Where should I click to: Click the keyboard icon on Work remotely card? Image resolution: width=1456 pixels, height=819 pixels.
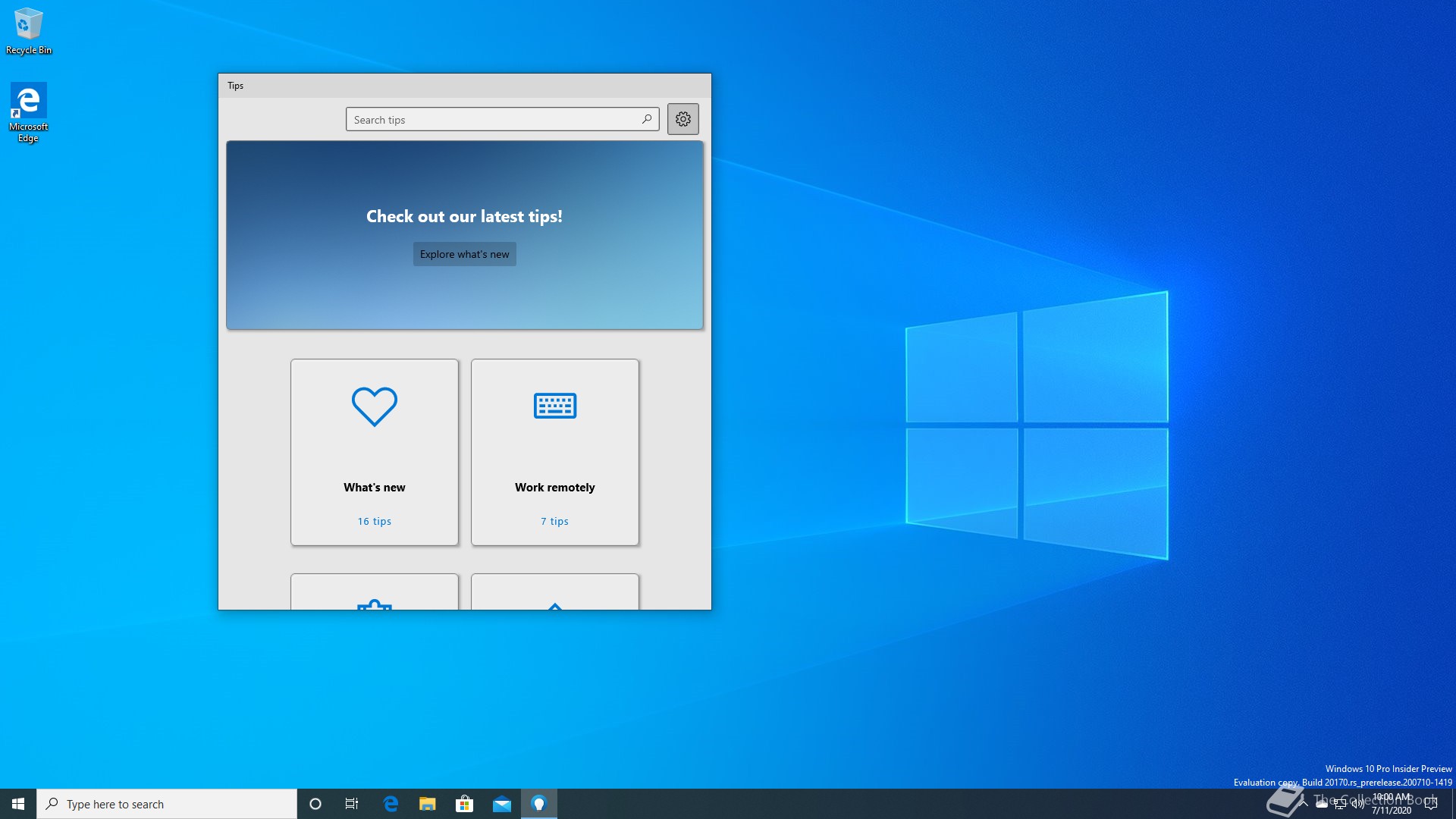[554, 406]
